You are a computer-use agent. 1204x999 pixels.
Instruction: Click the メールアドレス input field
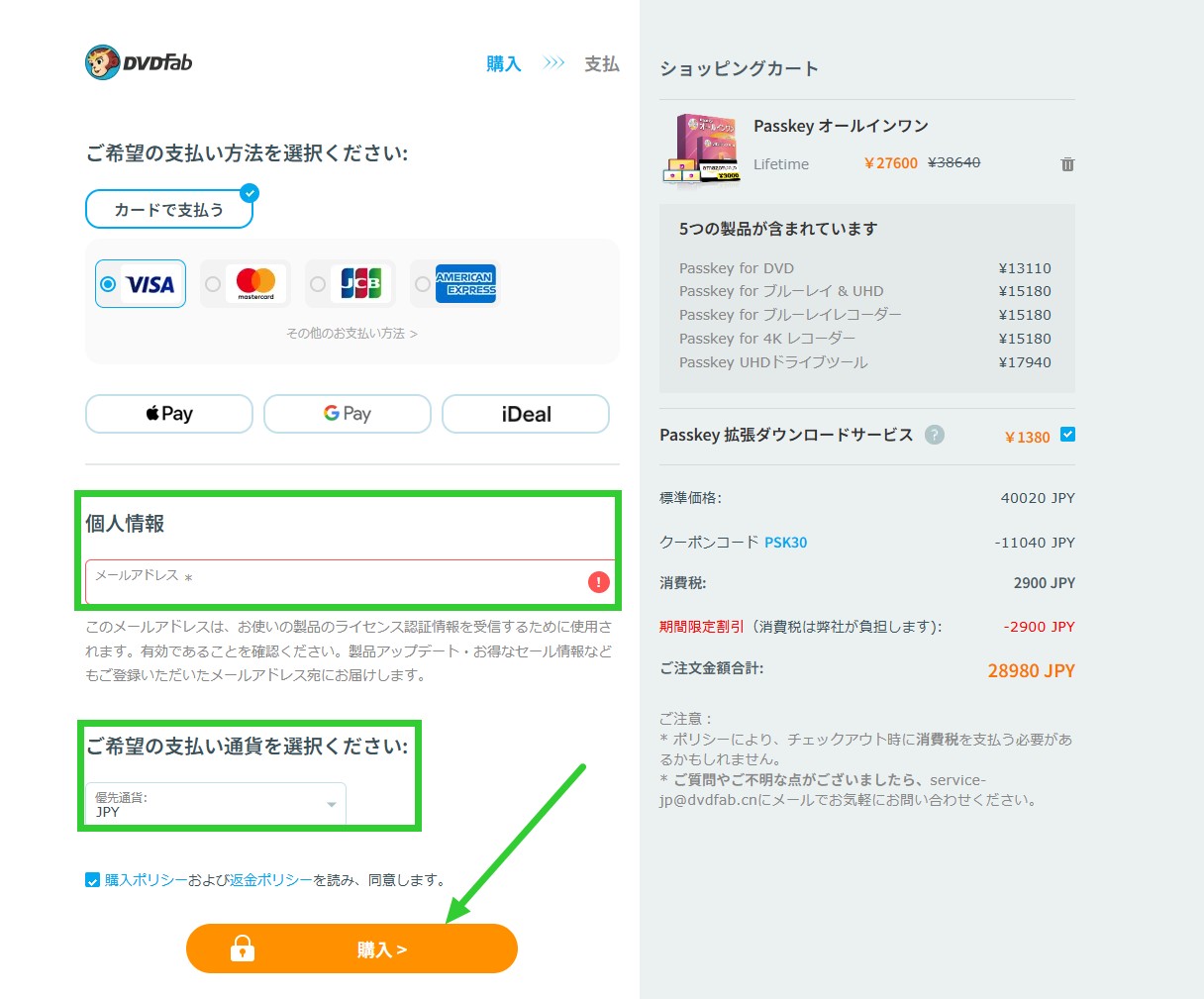(x=349, y=582)
